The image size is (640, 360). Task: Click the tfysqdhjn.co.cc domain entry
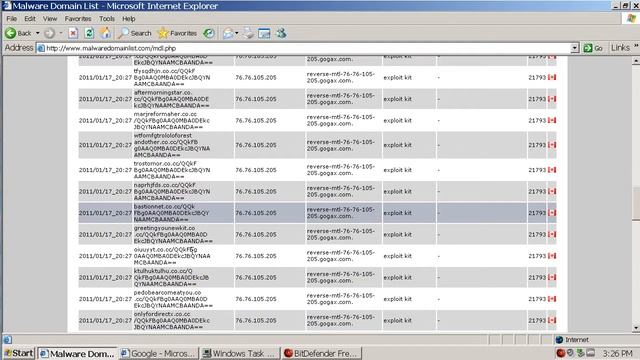[x=172, y=77]
